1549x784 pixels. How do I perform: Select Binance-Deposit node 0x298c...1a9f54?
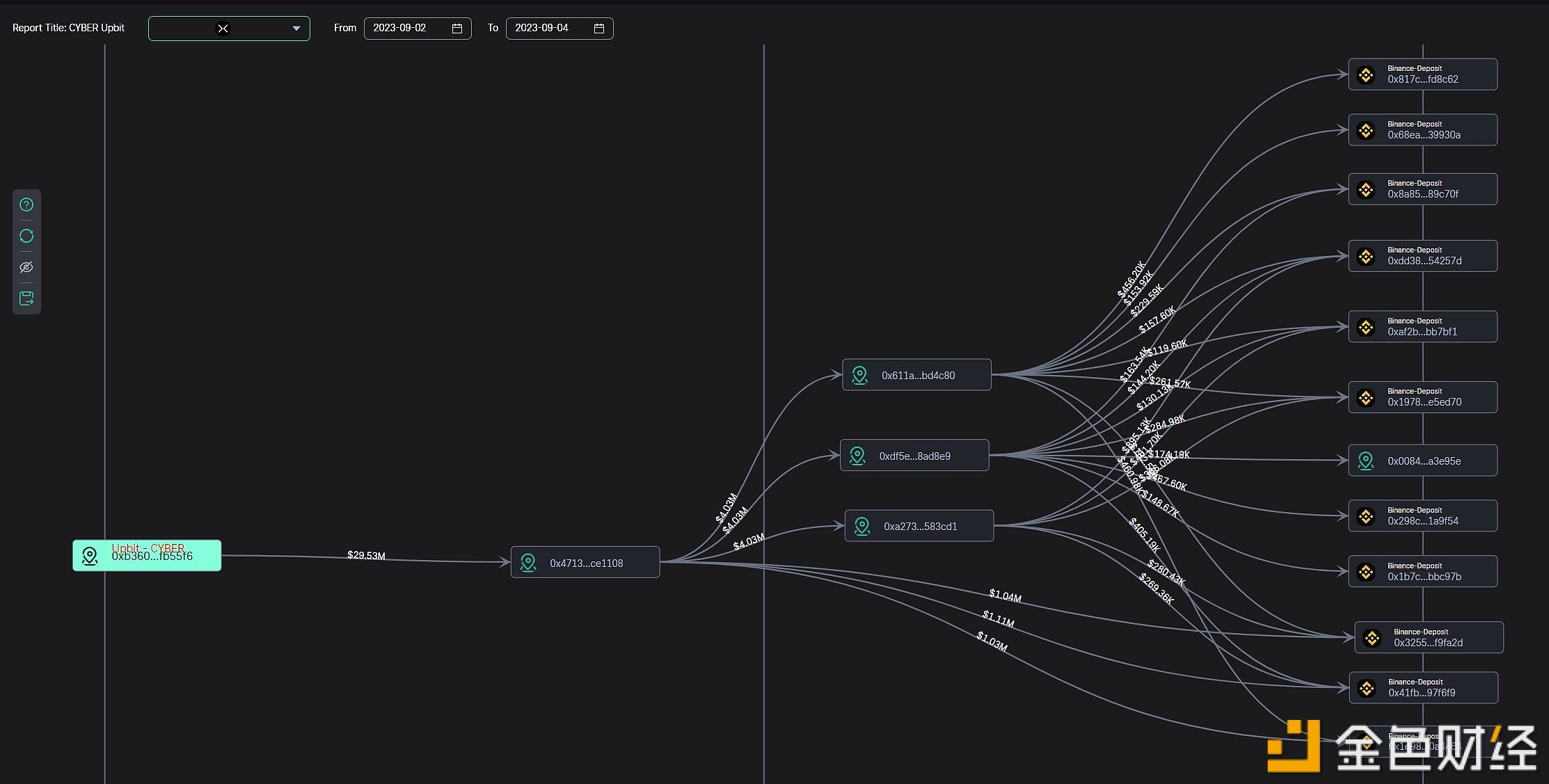point(1423,516)
